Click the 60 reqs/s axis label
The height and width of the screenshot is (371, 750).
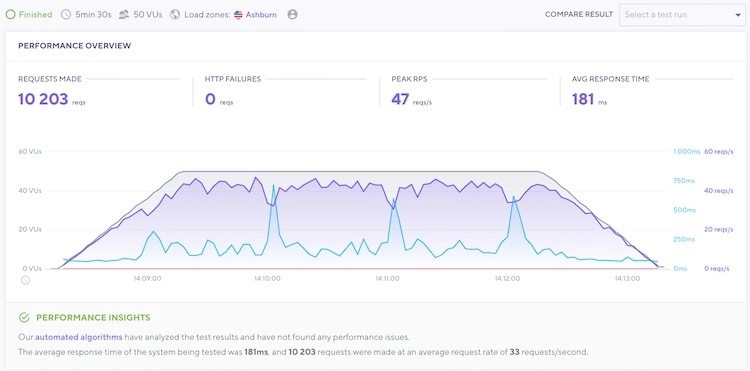point(719,152)
